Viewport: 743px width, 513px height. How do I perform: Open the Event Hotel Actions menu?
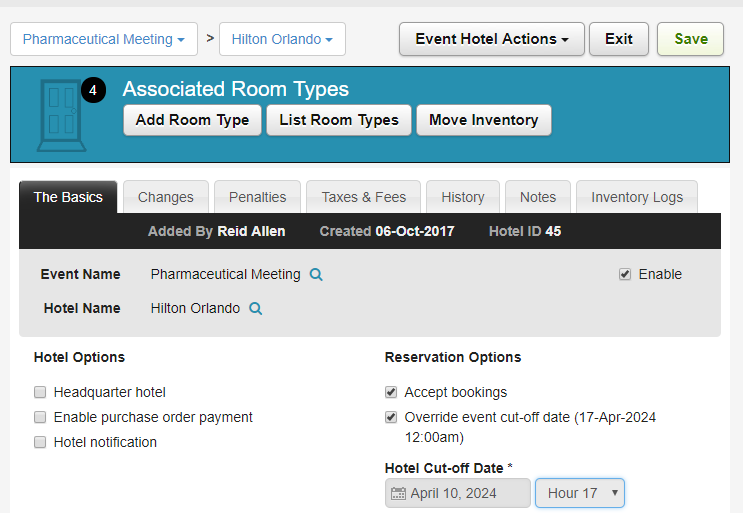click(492, 39)
